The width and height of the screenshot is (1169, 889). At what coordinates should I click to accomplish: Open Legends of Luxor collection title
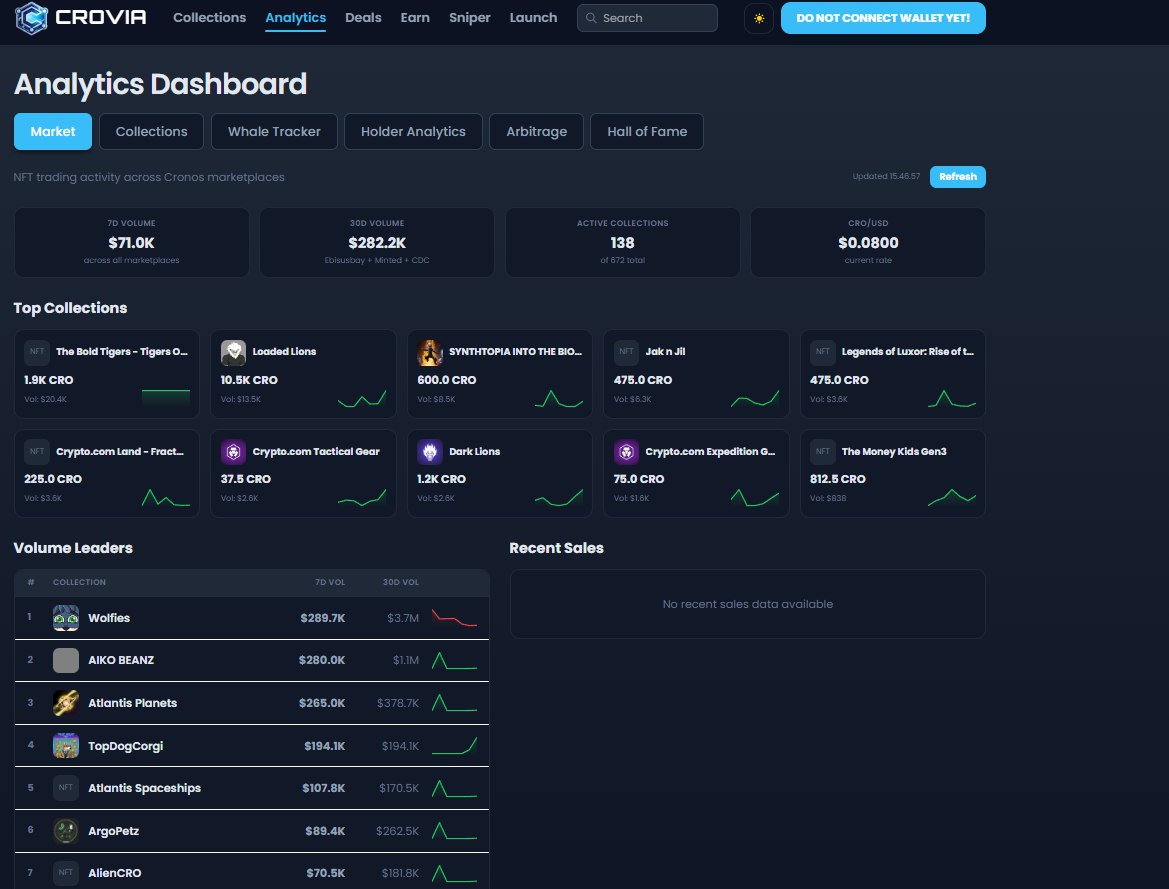(x=907, y=352)
